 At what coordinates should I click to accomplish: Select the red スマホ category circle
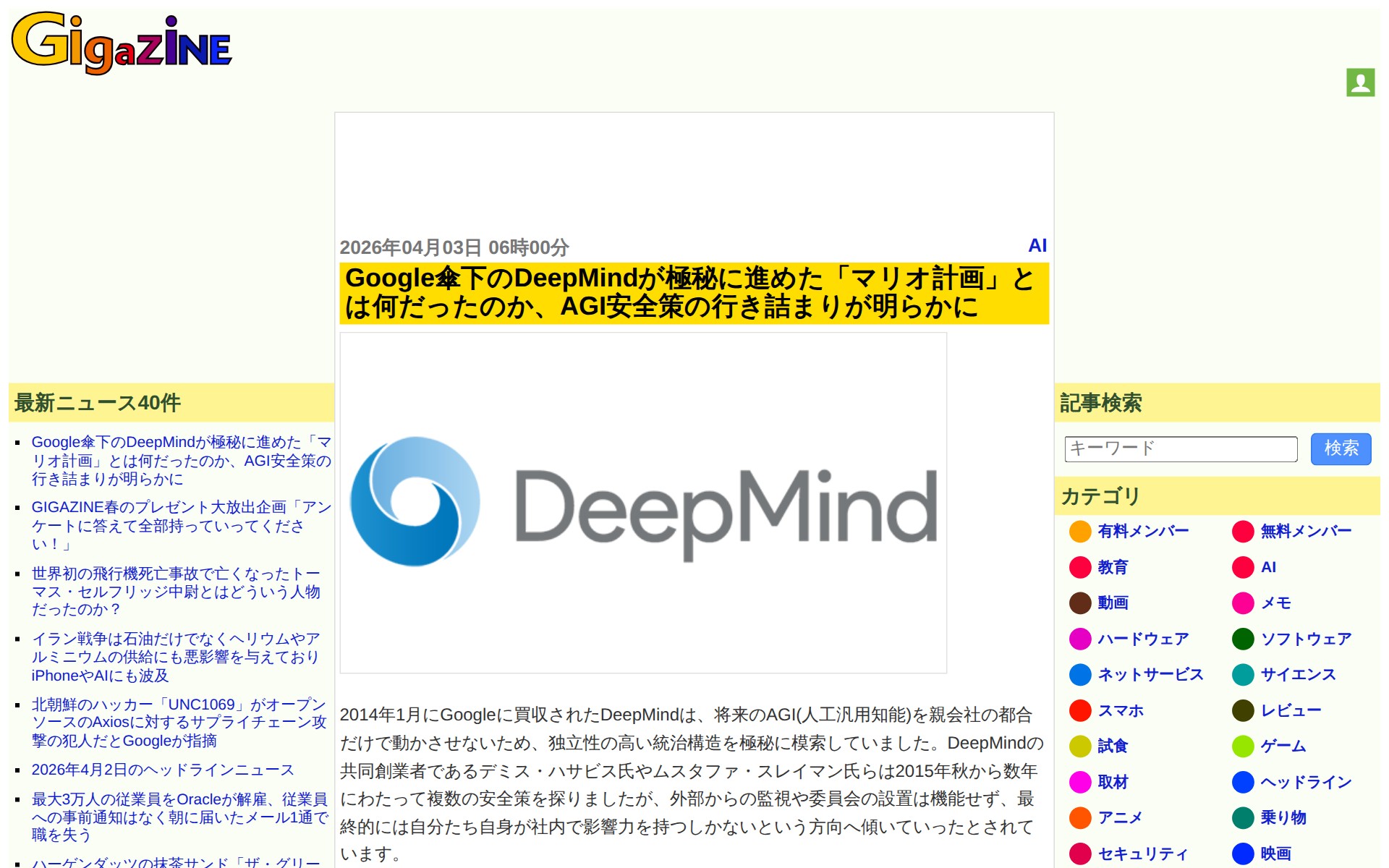(1080, 710)
